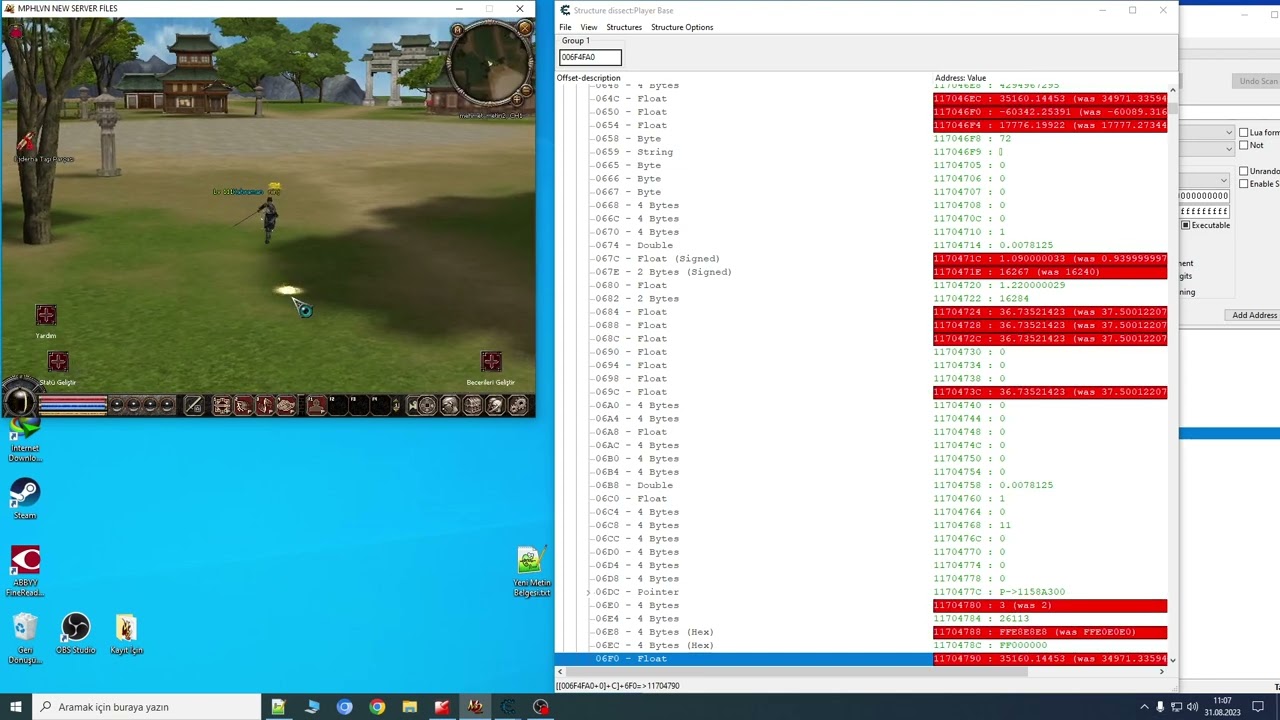Click the Address: Value column header

tap(960, 78)
